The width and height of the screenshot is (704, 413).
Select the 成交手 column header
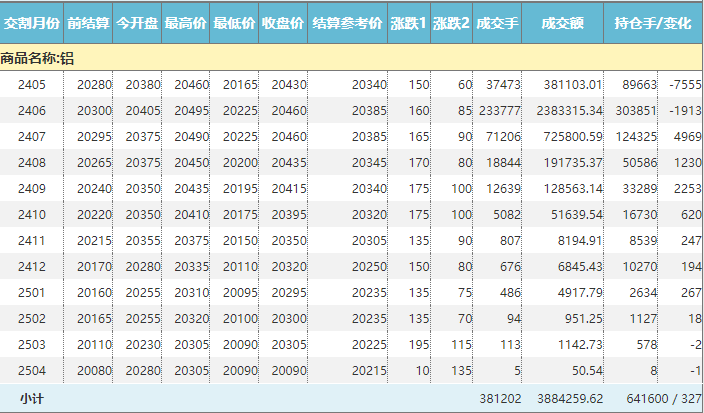pos(496,22)
